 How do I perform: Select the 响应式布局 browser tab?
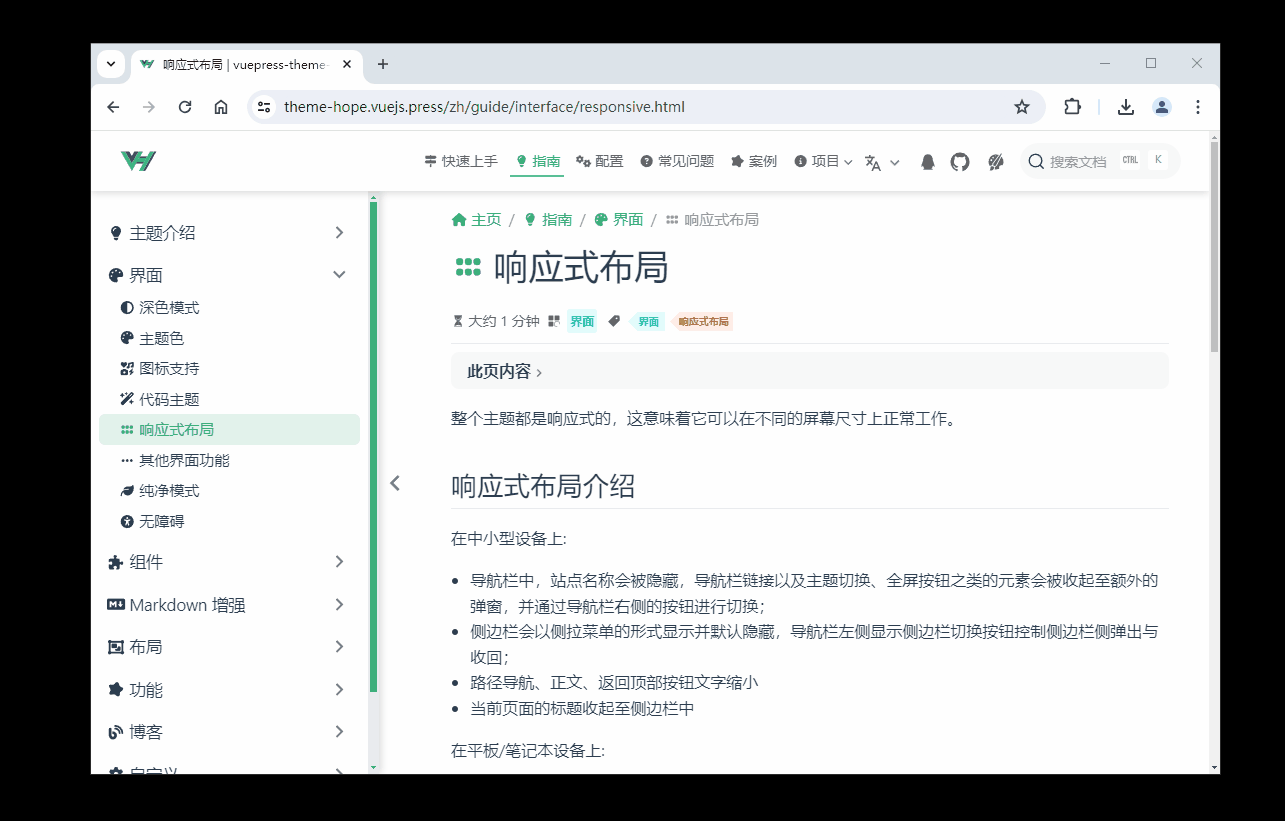point(246,64)
